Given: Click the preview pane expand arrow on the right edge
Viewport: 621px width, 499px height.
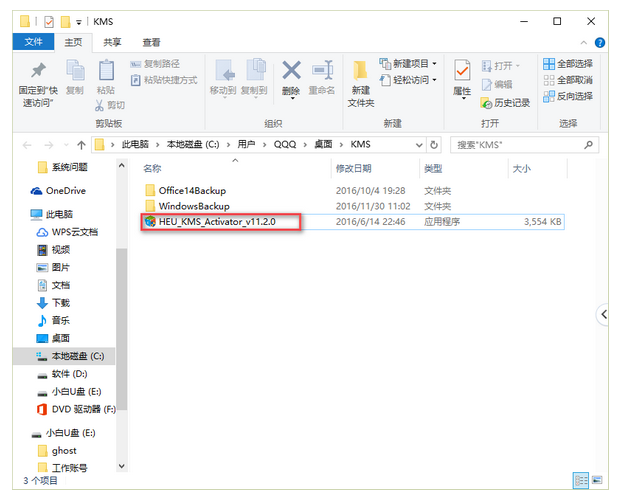Looking at the screenshot, I should [x=603, y=314].
